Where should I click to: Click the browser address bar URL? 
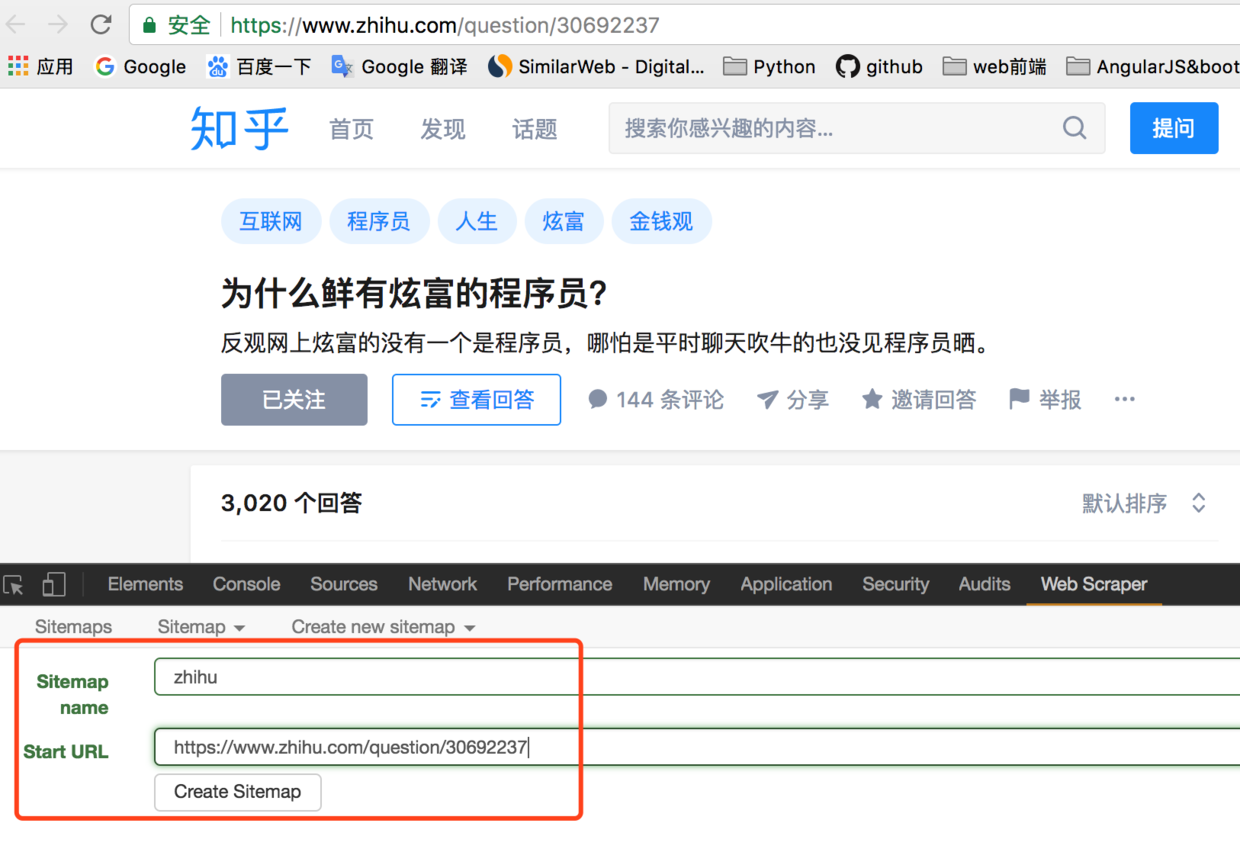coord(445,25)
